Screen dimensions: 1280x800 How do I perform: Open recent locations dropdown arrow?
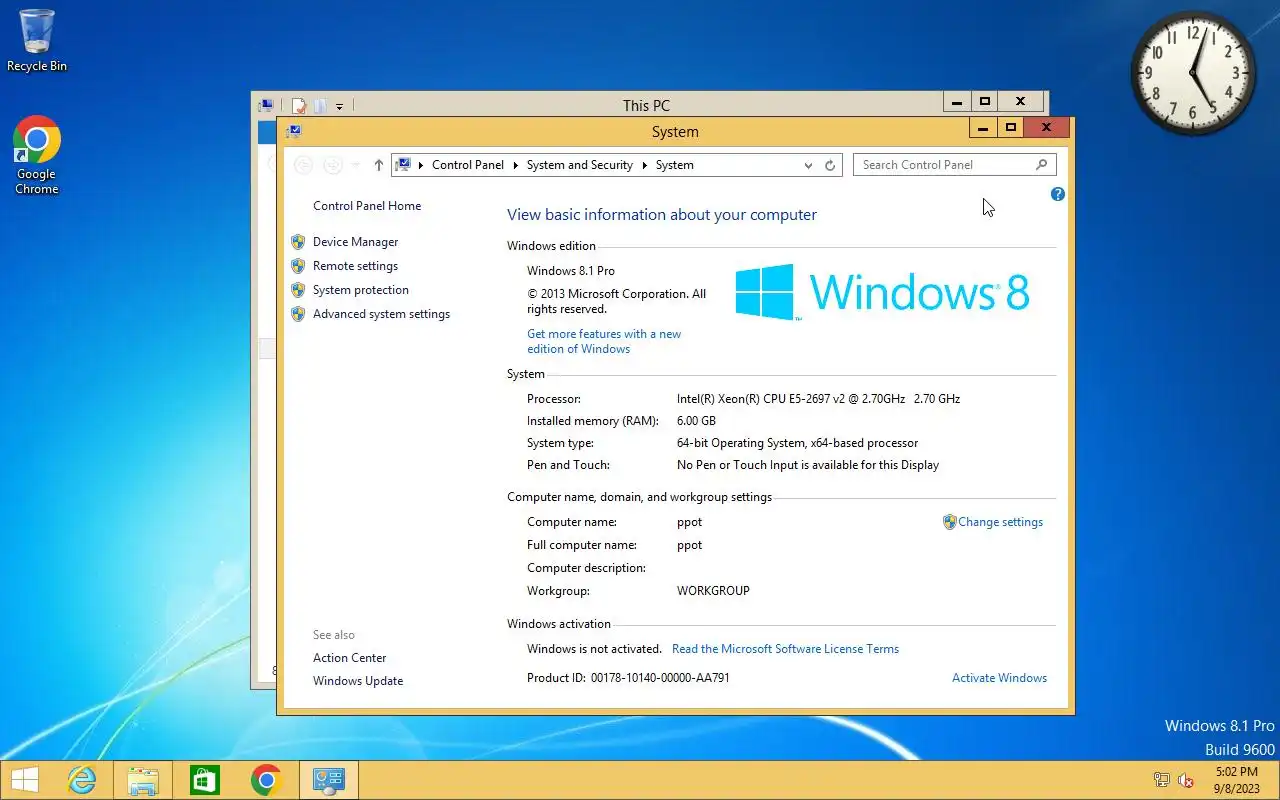pos(356,165)
